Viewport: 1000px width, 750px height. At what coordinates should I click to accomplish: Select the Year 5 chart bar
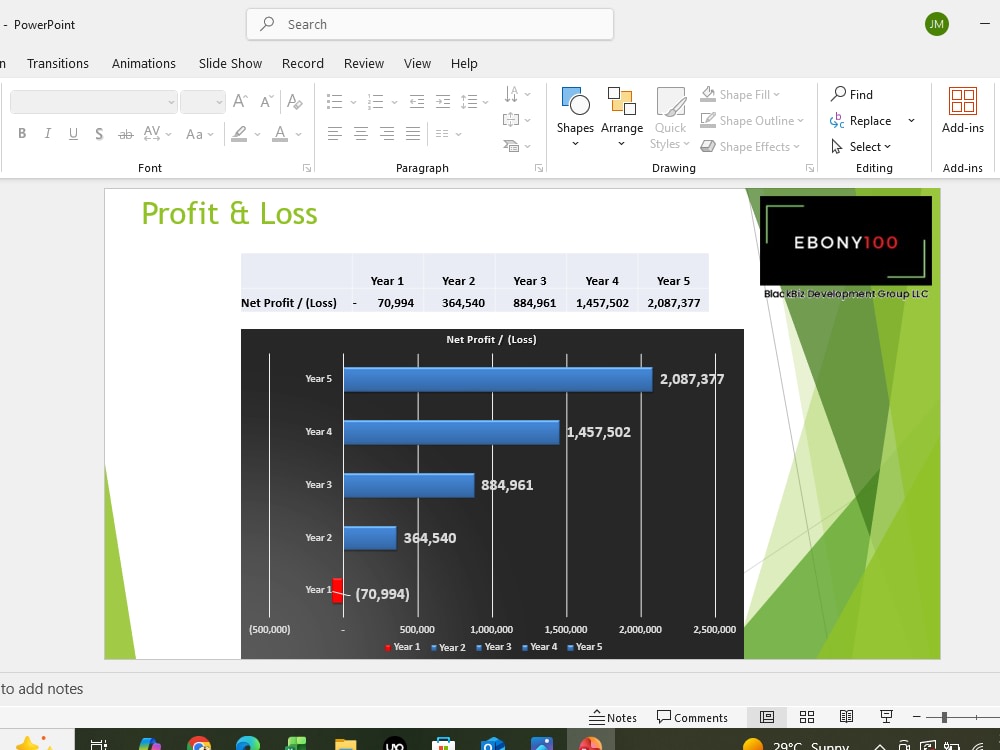[498, 379]
